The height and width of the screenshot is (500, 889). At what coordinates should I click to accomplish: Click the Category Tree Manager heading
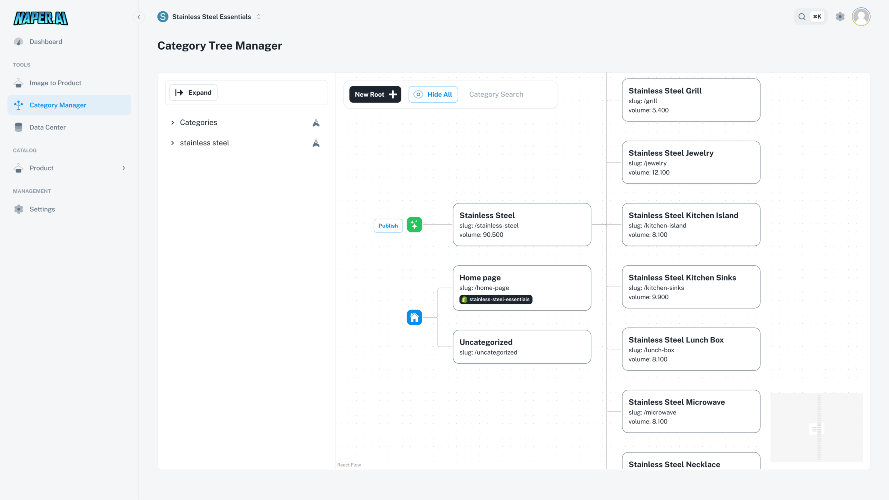point(219,46)
